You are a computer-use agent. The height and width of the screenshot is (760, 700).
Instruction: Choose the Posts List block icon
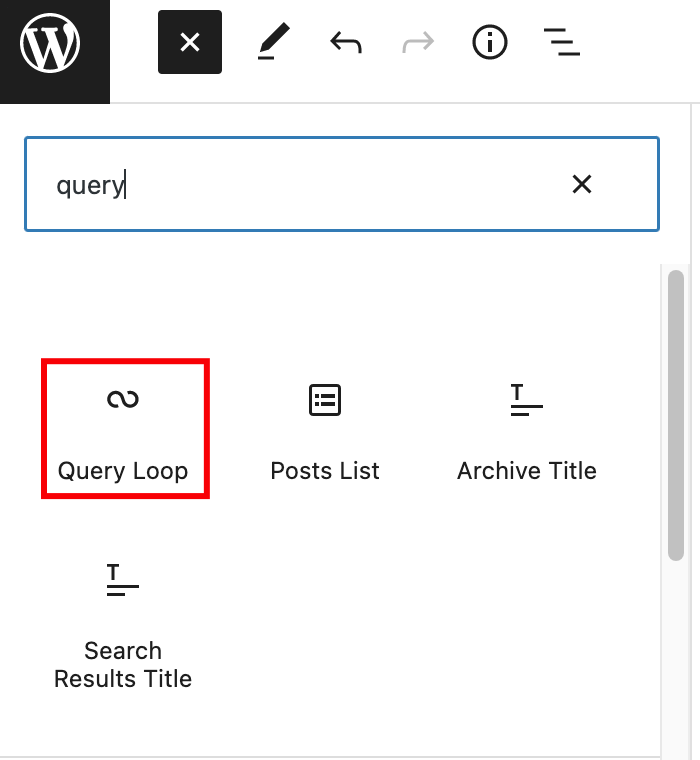click(x=325, y=400)
